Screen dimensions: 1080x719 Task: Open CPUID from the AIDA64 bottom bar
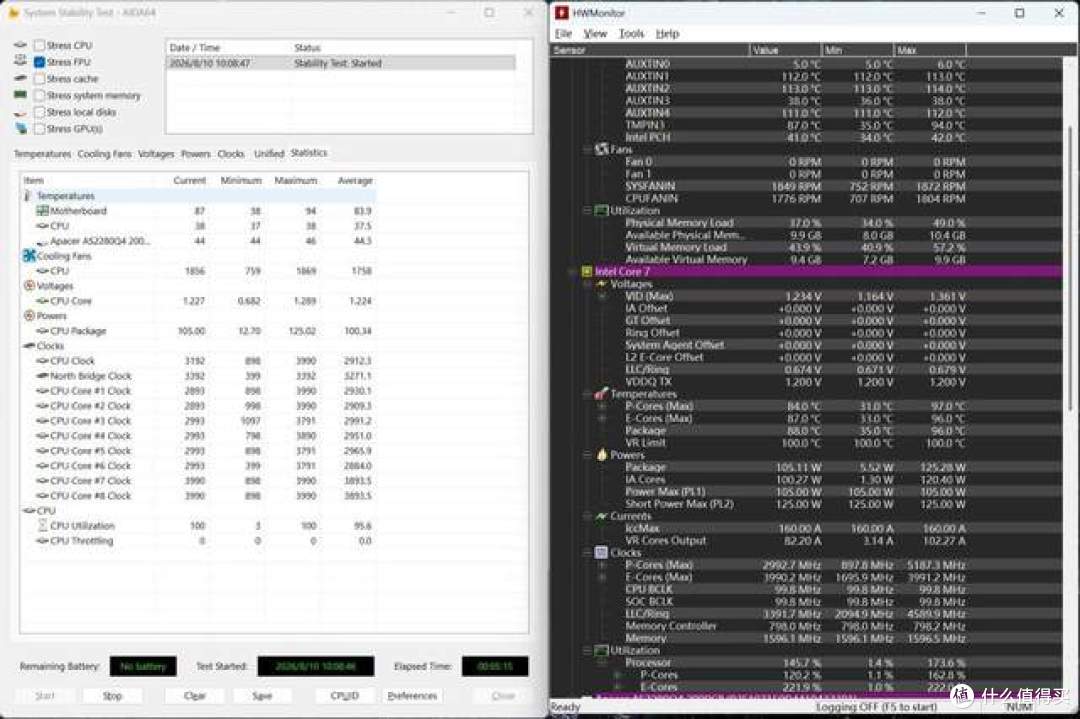pyautogui.click(x=344, y=696)
